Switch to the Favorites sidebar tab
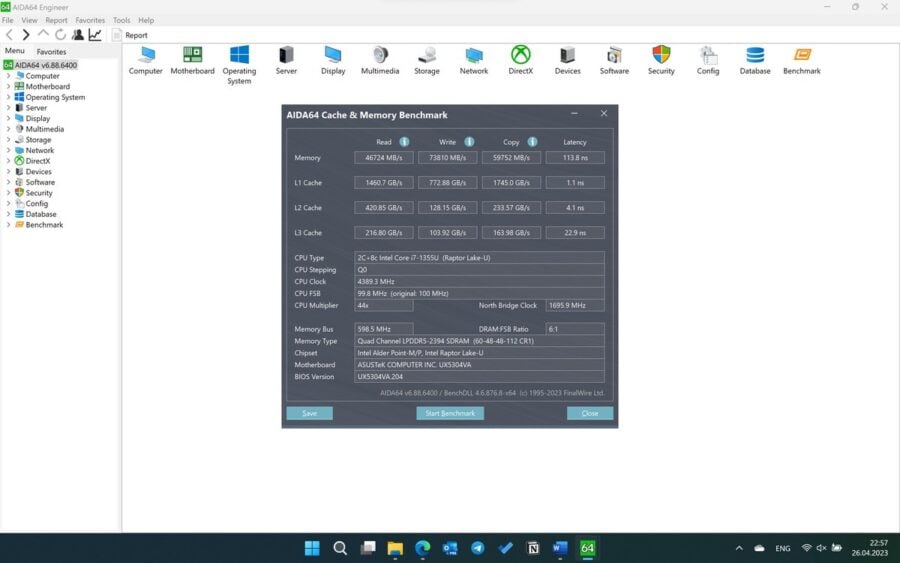 click(51, 52)
